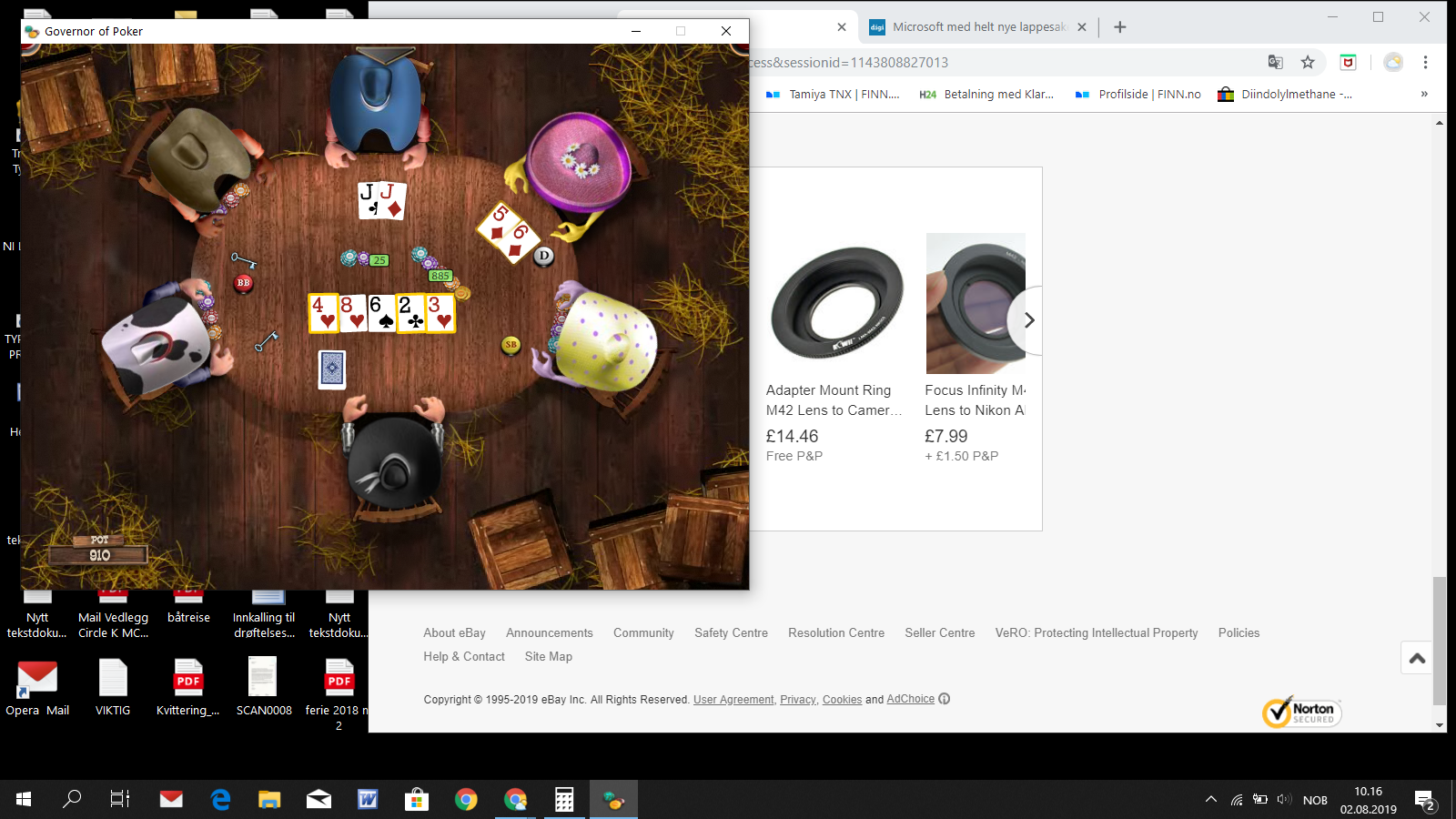Close the Microsoft med helt nye lappesak tab
The image size is (1456, 819).
point(1082,27)
